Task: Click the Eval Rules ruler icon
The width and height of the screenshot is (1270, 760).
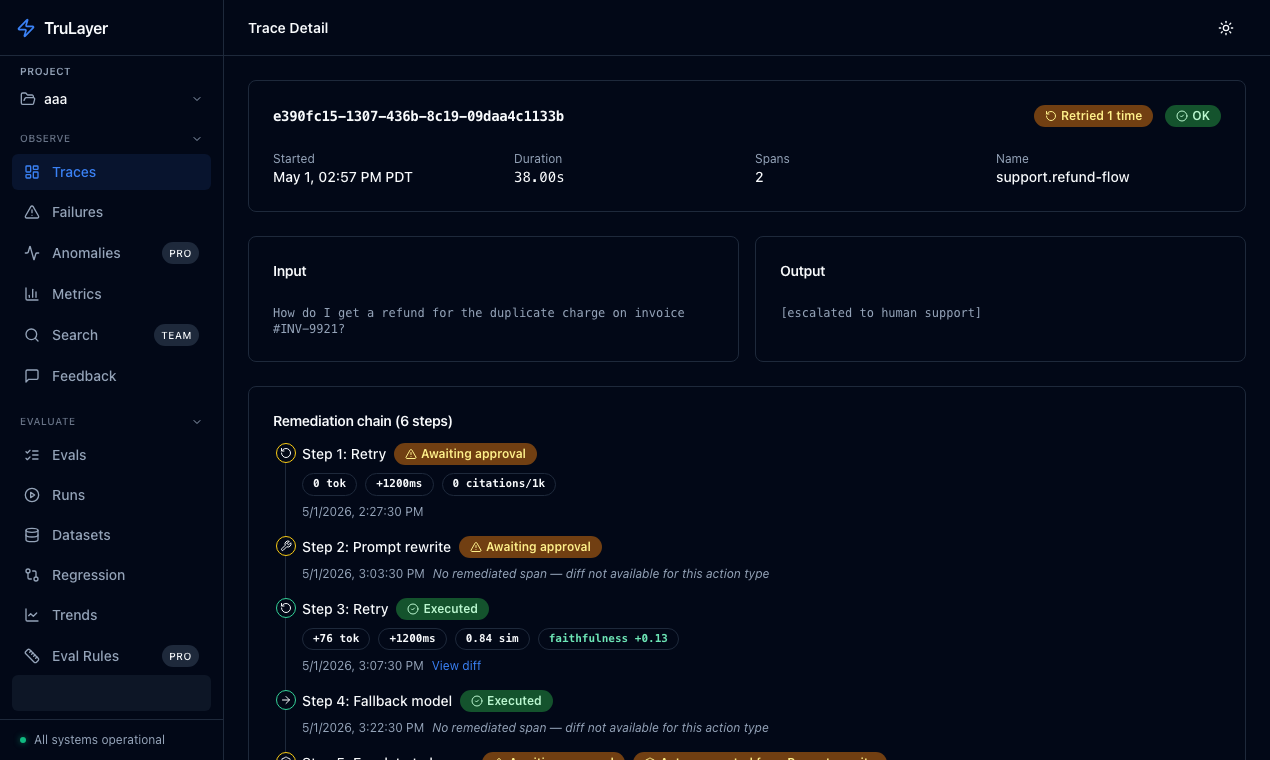Action: click(x=32, y=656)
